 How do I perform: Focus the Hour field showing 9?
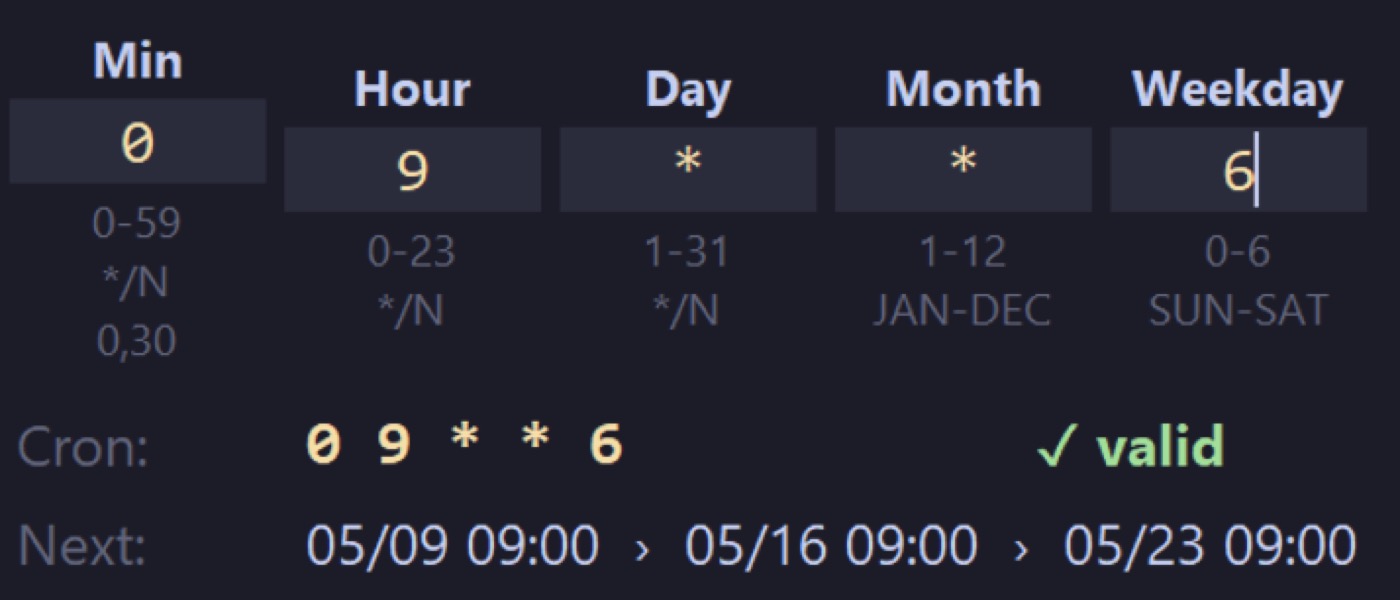coord(413,169)
